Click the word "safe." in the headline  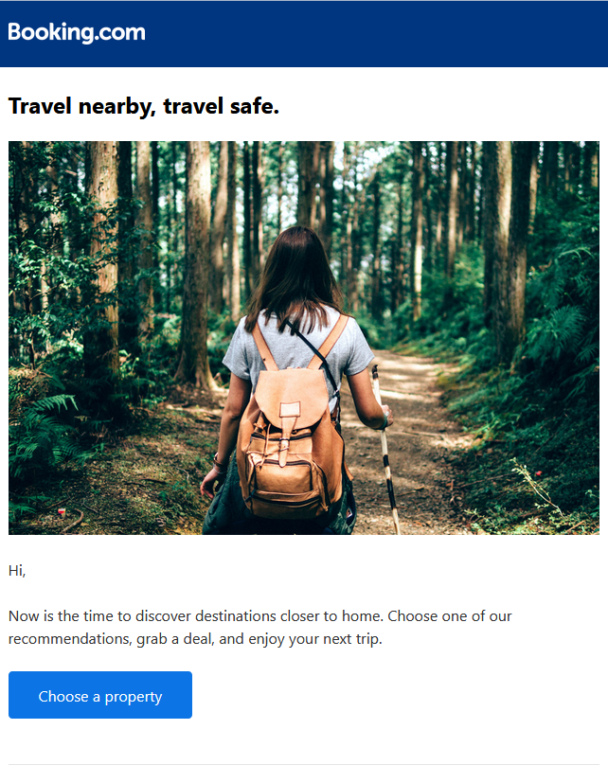254,105
